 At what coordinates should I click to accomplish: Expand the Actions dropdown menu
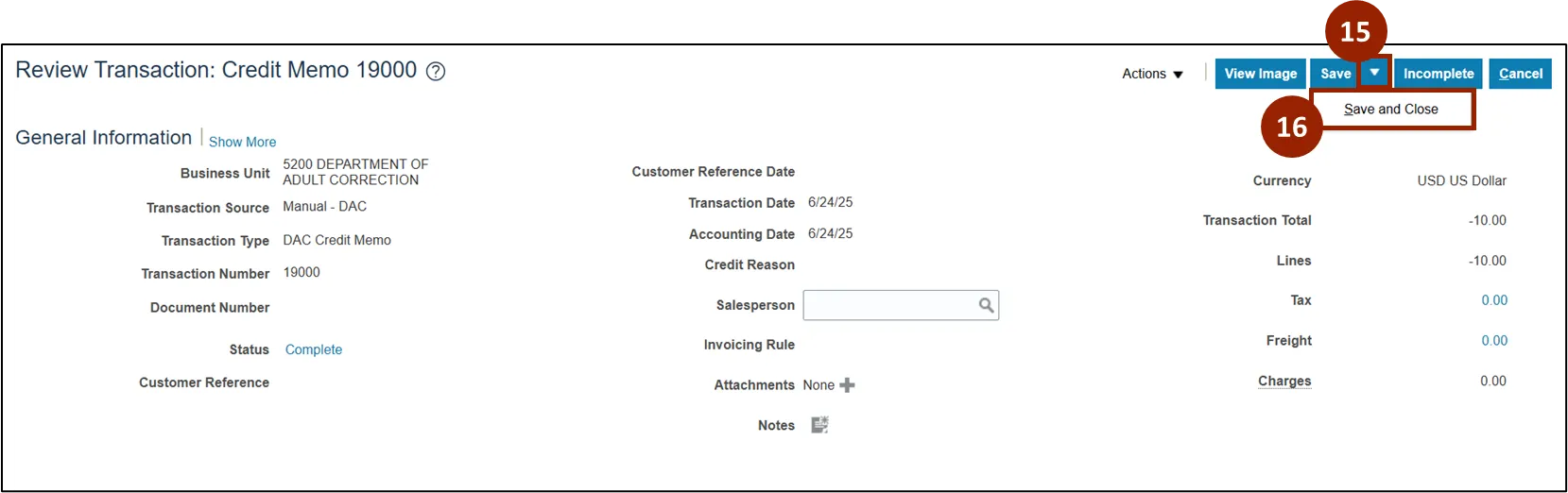point(1152,74)
